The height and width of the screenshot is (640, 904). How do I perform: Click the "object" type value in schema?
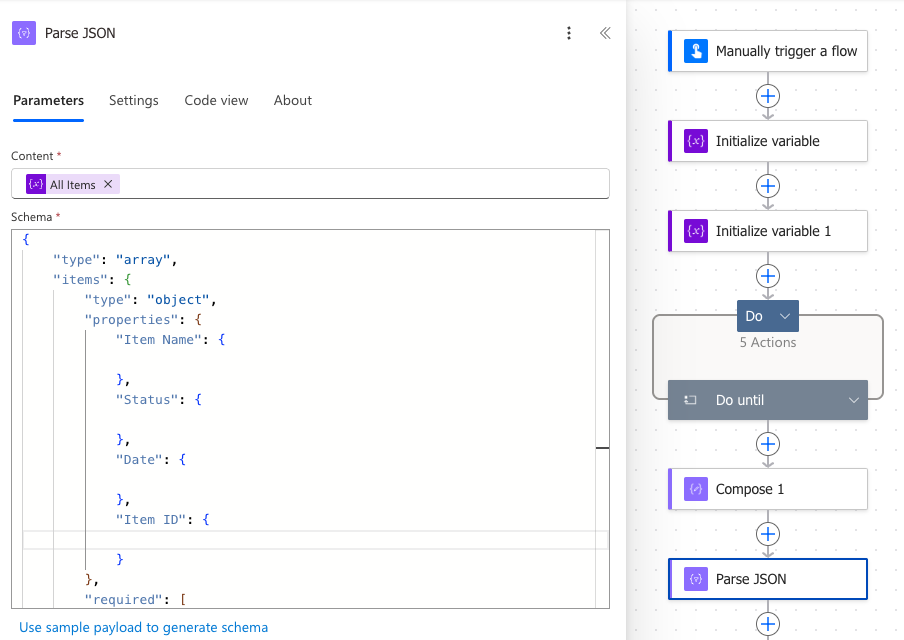(x=178, y=300)
